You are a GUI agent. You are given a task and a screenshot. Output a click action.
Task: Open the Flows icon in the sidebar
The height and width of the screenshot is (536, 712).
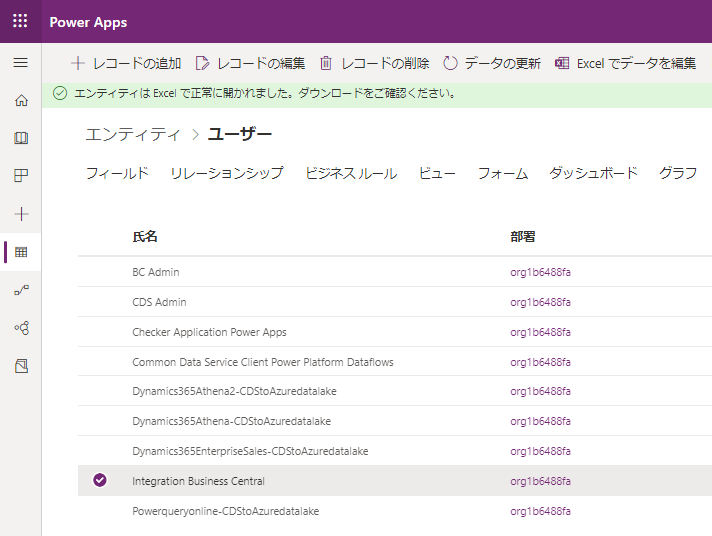coord(21,290)
